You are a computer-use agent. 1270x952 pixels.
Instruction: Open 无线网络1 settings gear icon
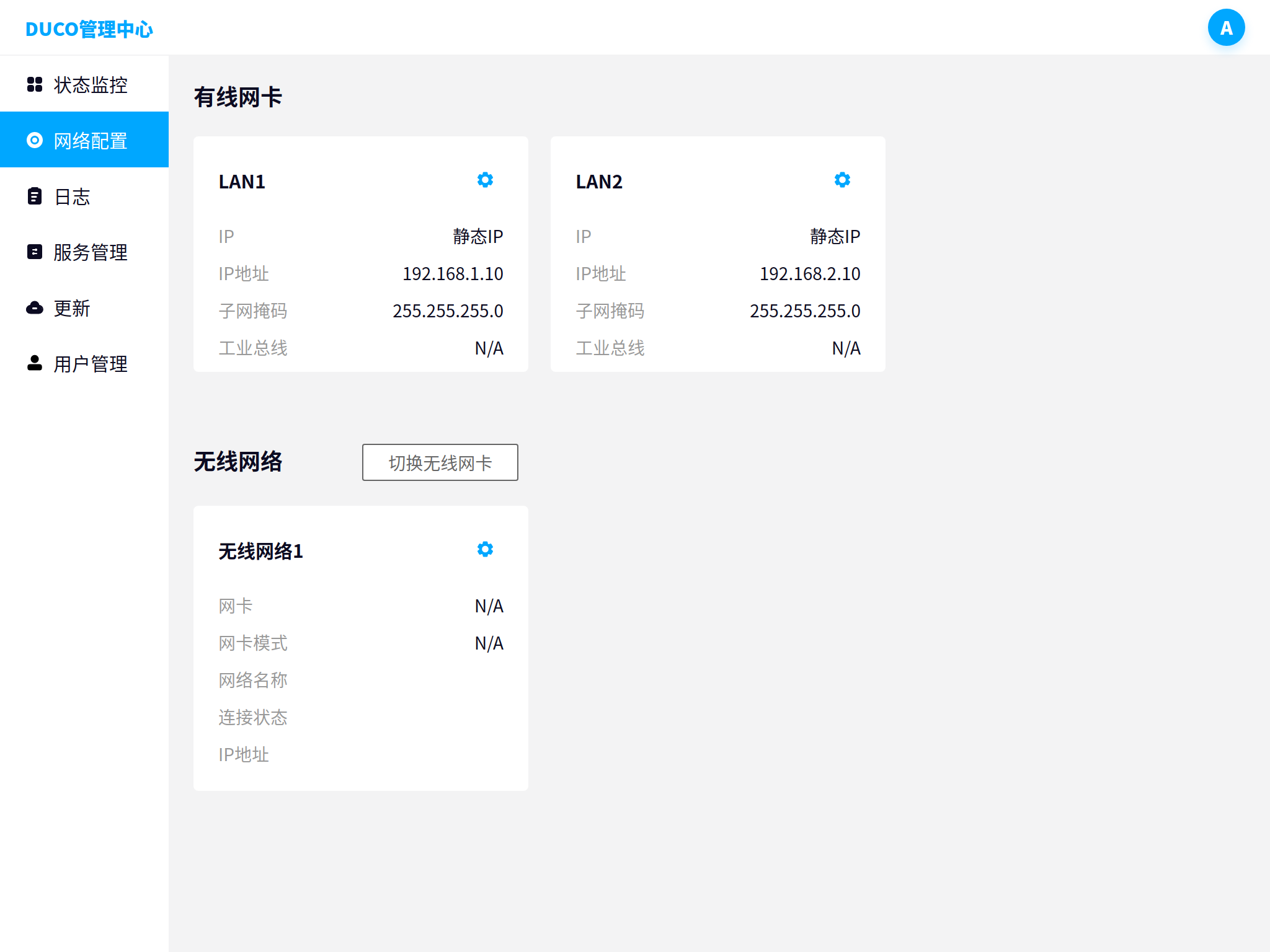click(485, 549)
